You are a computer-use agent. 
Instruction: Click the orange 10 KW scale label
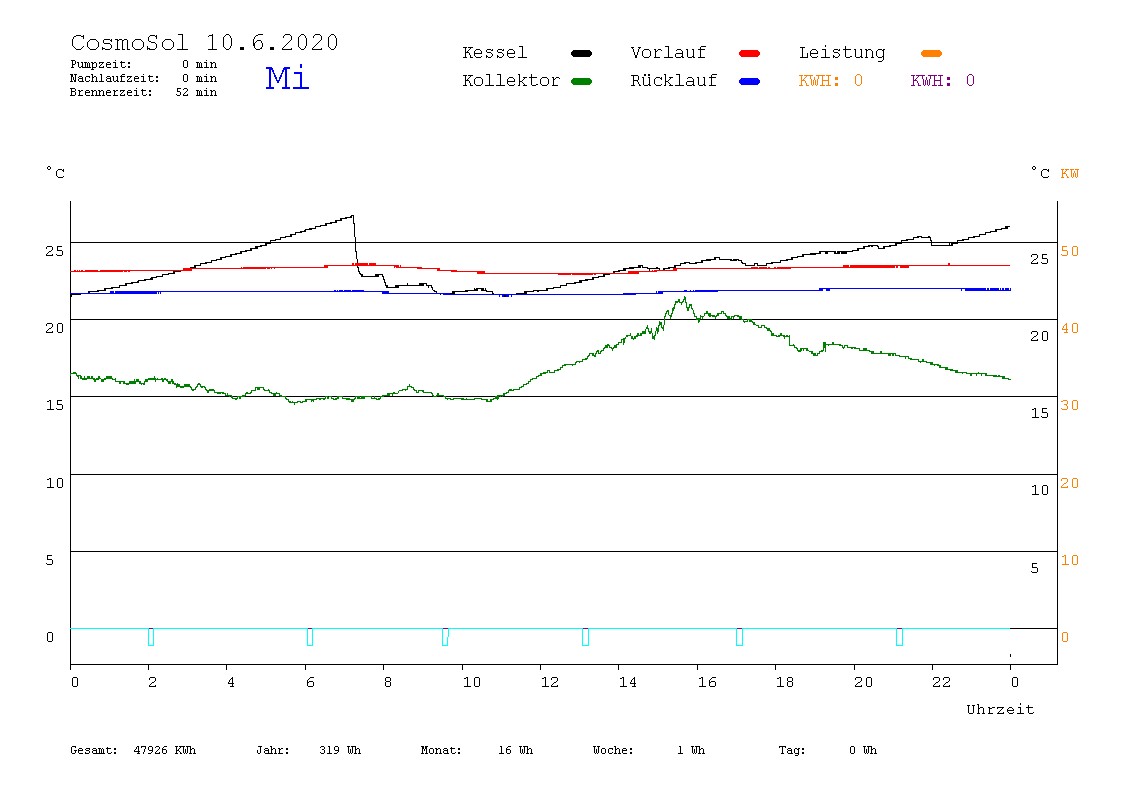pyautogui.click(x=1070, y=560)
